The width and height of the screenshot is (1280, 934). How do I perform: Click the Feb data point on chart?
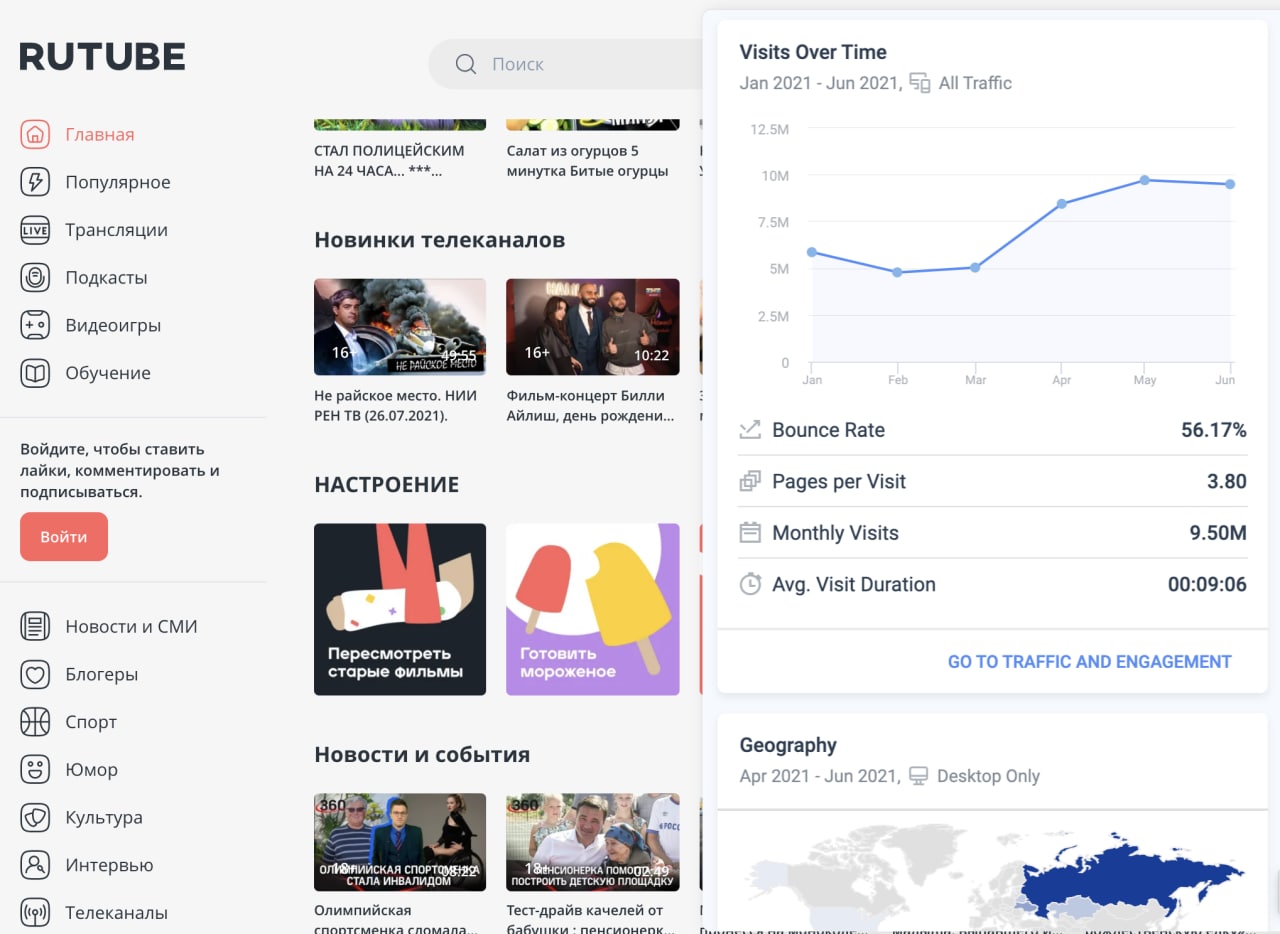coord(897,272)
